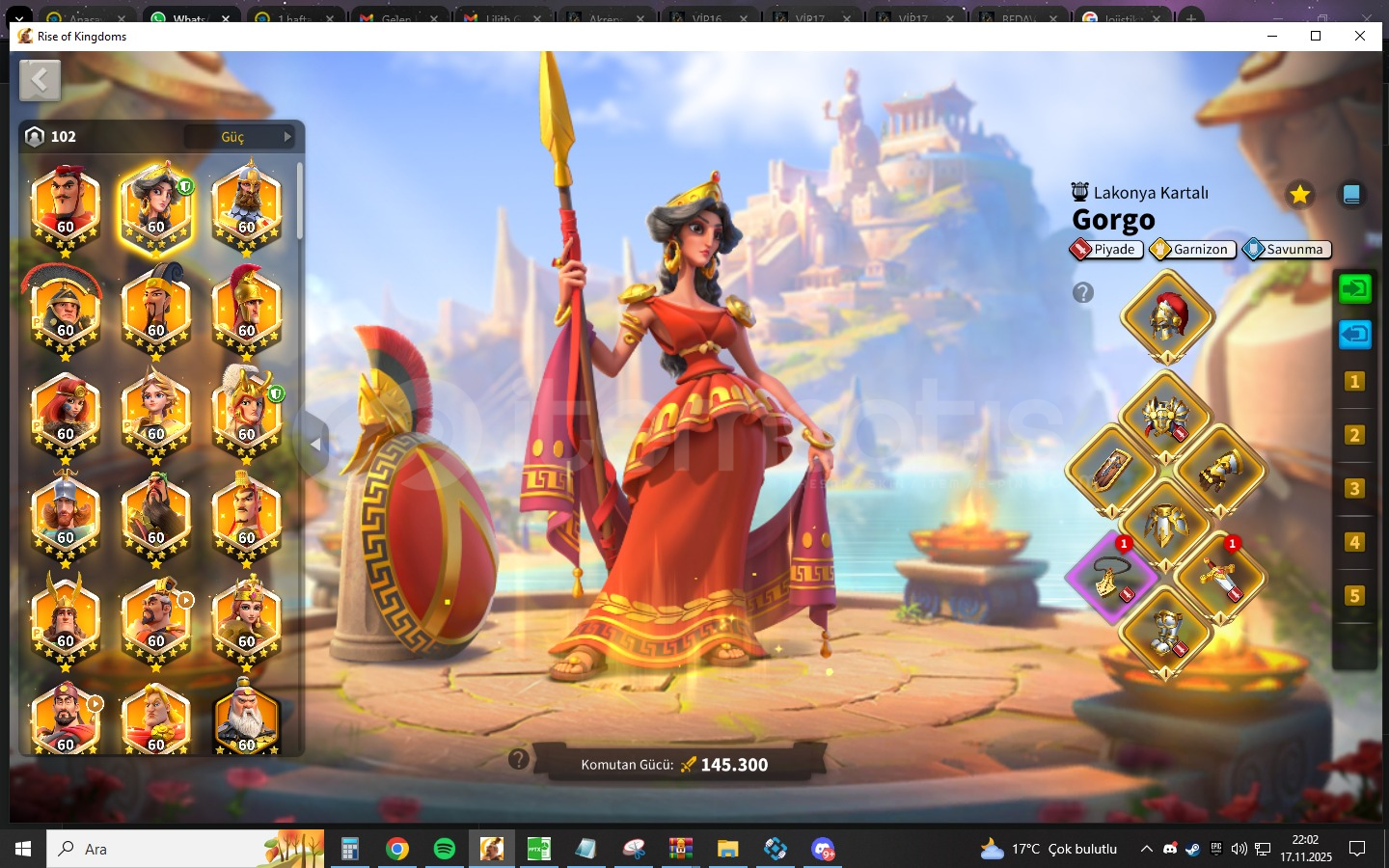Close the WhatsApp browser tab
The image size is (1389, 868).
point(225,18)
